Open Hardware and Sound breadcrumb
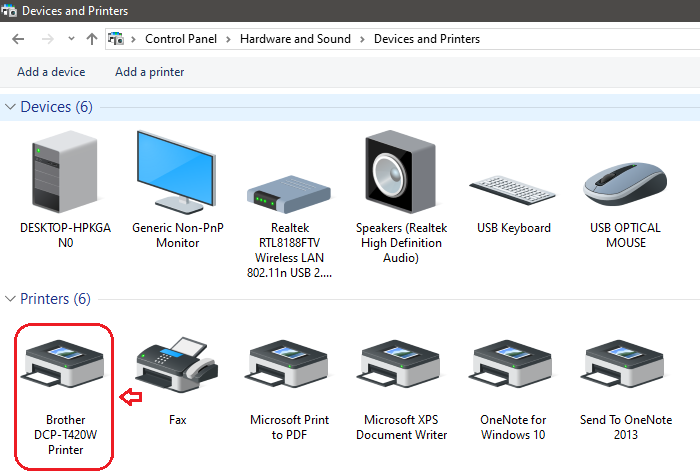Image resolution: width=700 pixels, height=476 pixels. tap(295, 39)
